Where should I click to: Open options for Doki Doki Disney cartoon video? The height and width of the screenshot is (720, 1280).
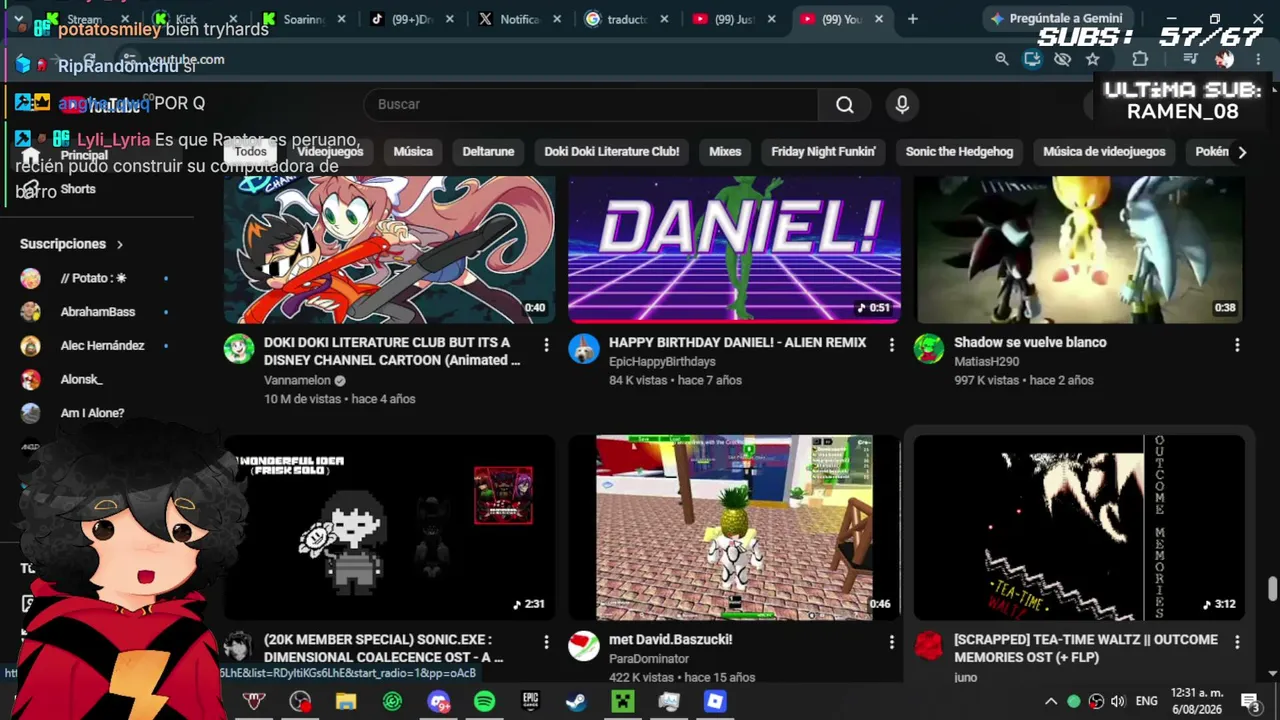(546, 345)
